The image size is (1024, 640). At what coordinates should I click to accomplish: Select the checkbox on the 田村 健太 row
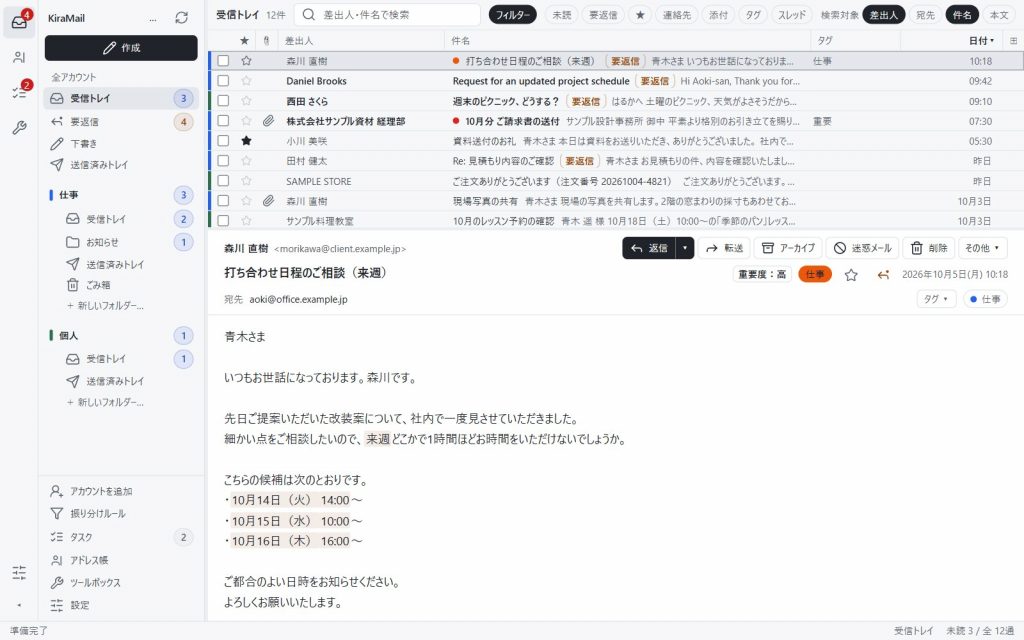tap(223, 161)
